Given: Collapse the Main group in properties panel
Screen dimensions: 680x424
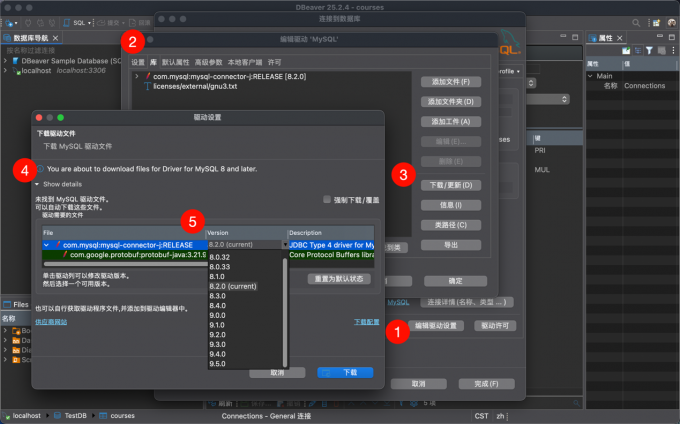Looking at the screenshot, I should point(590,76).
